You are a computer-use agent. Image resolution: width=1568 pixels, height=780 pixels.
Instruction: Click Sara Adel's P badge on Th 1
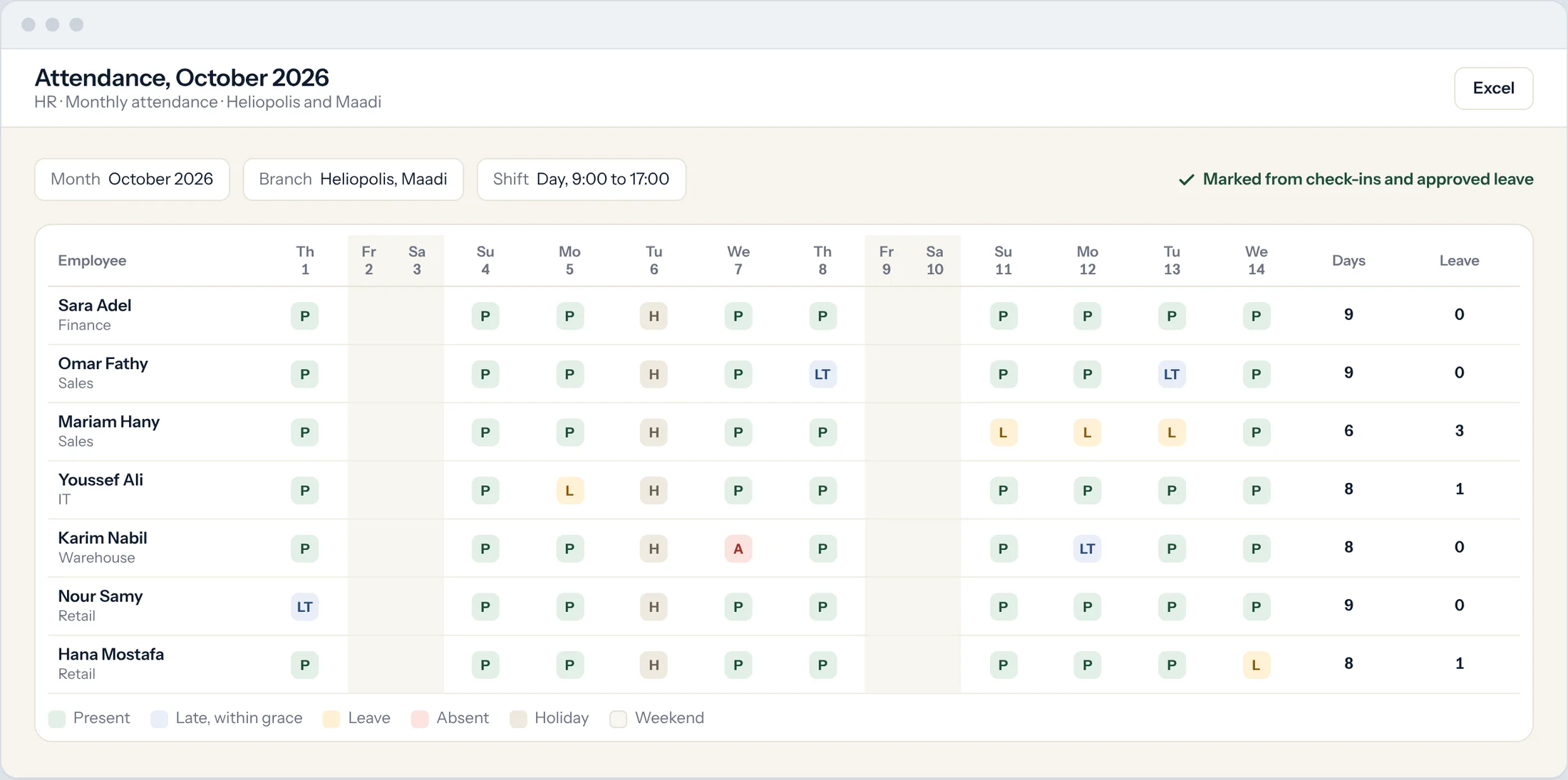(x=304, y=316)
